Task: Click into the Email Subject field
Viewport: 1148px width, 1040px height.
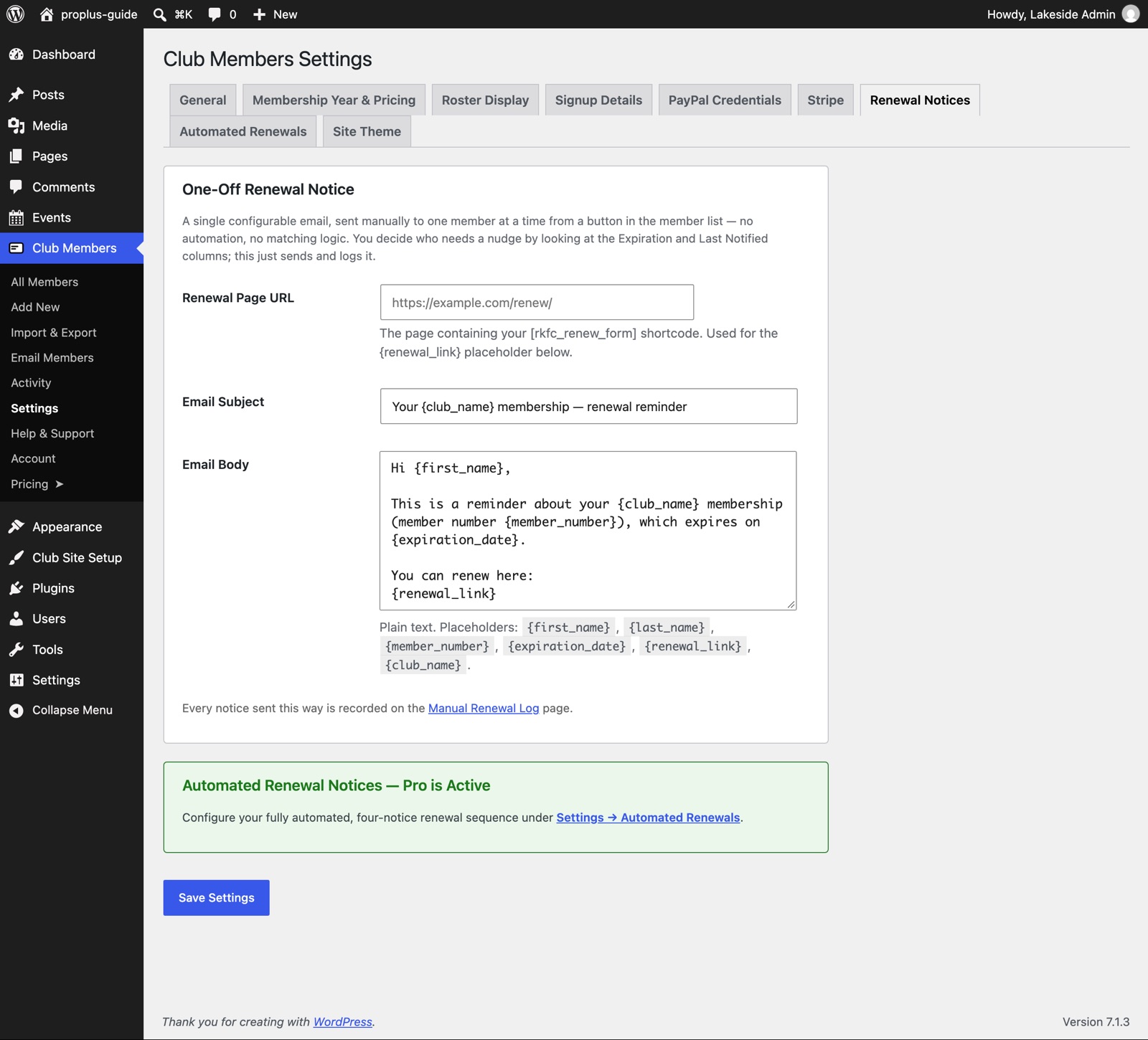Action: coord(588,406)
